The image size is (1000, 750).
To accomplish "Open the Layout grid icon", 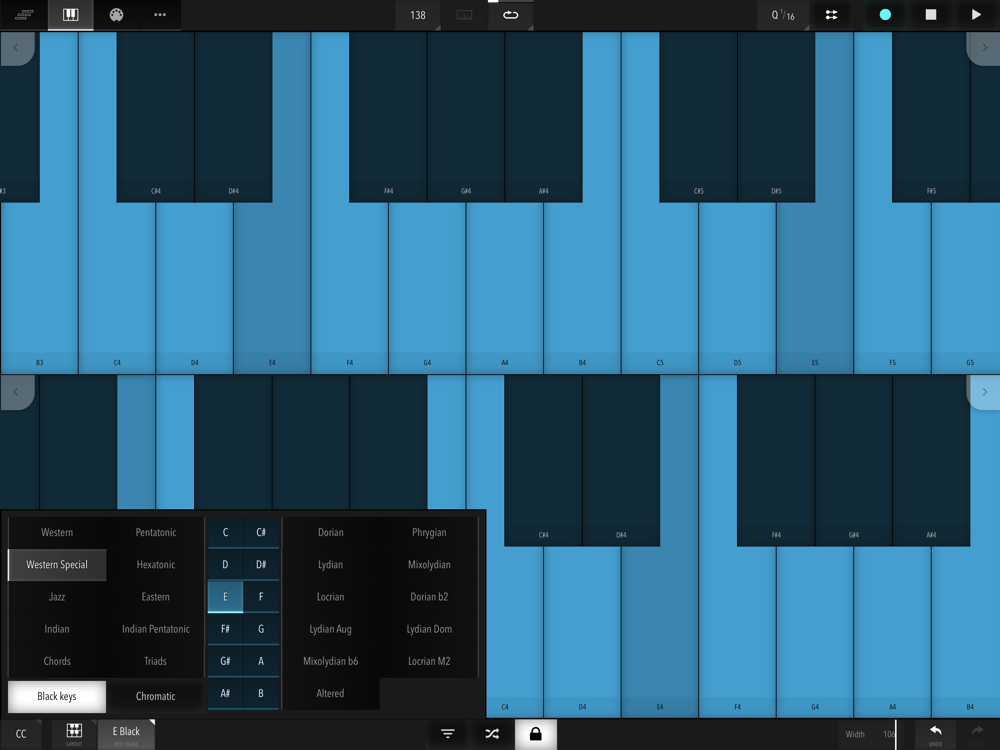I will [74, 734].
